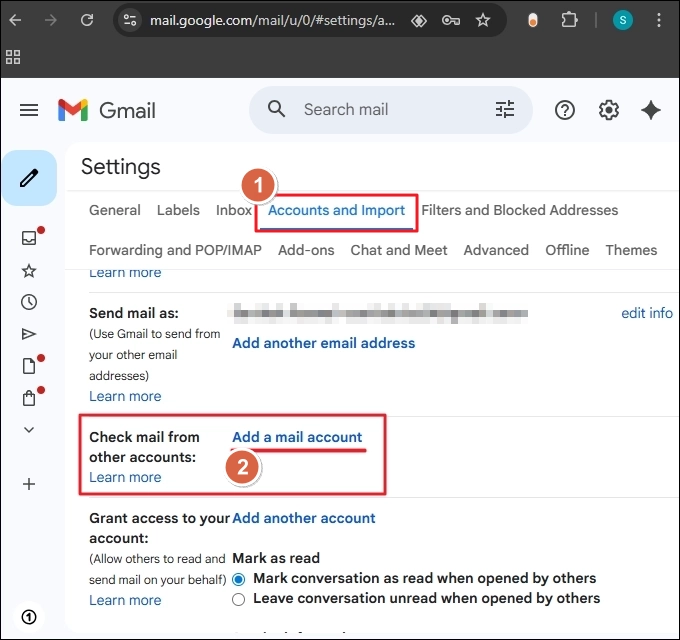This screenshot has width=680, height=640.
Task: Open site information icon in address bar
Action: point(130,20)
